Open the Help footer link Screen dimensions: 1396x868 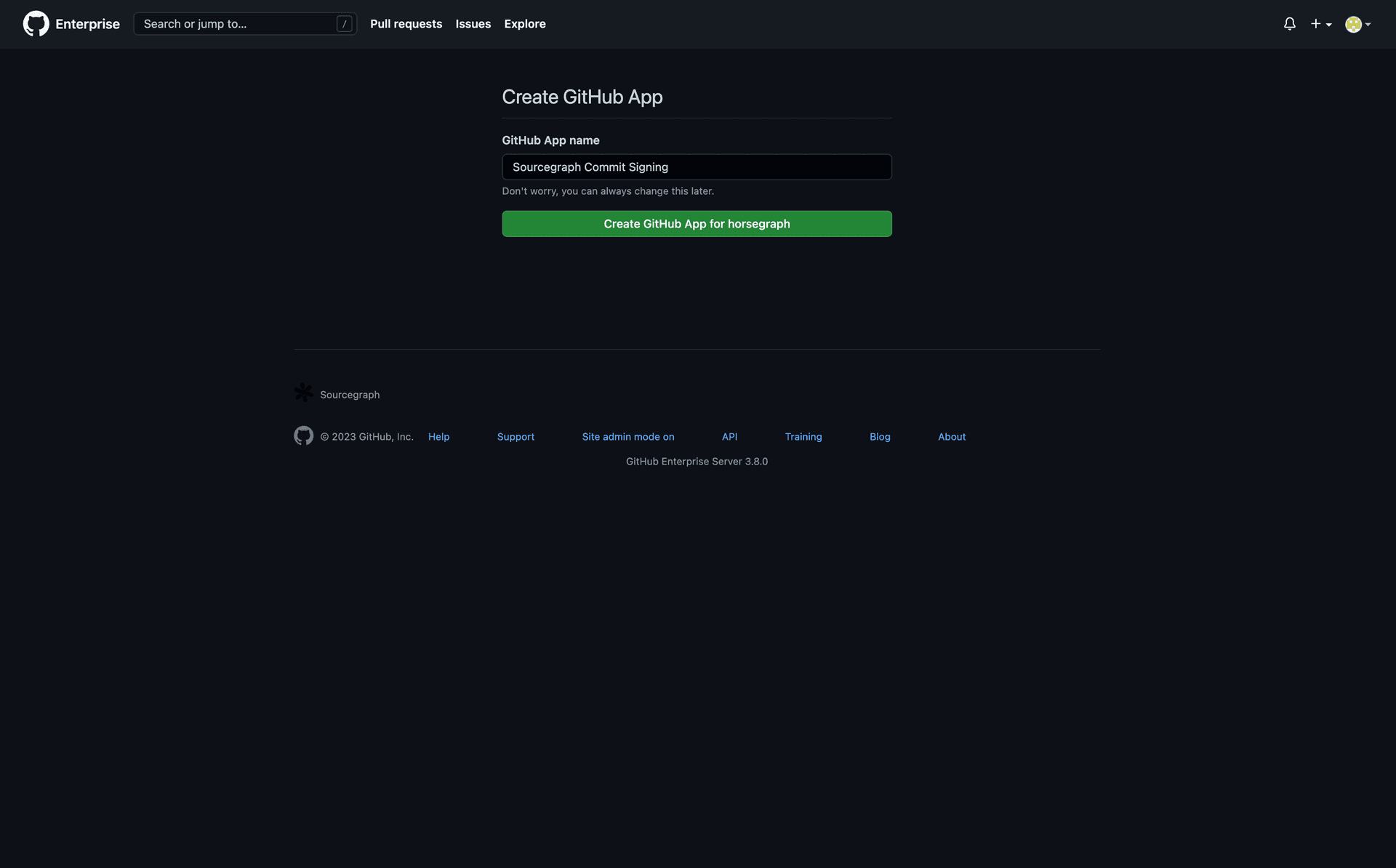[438, 437]
